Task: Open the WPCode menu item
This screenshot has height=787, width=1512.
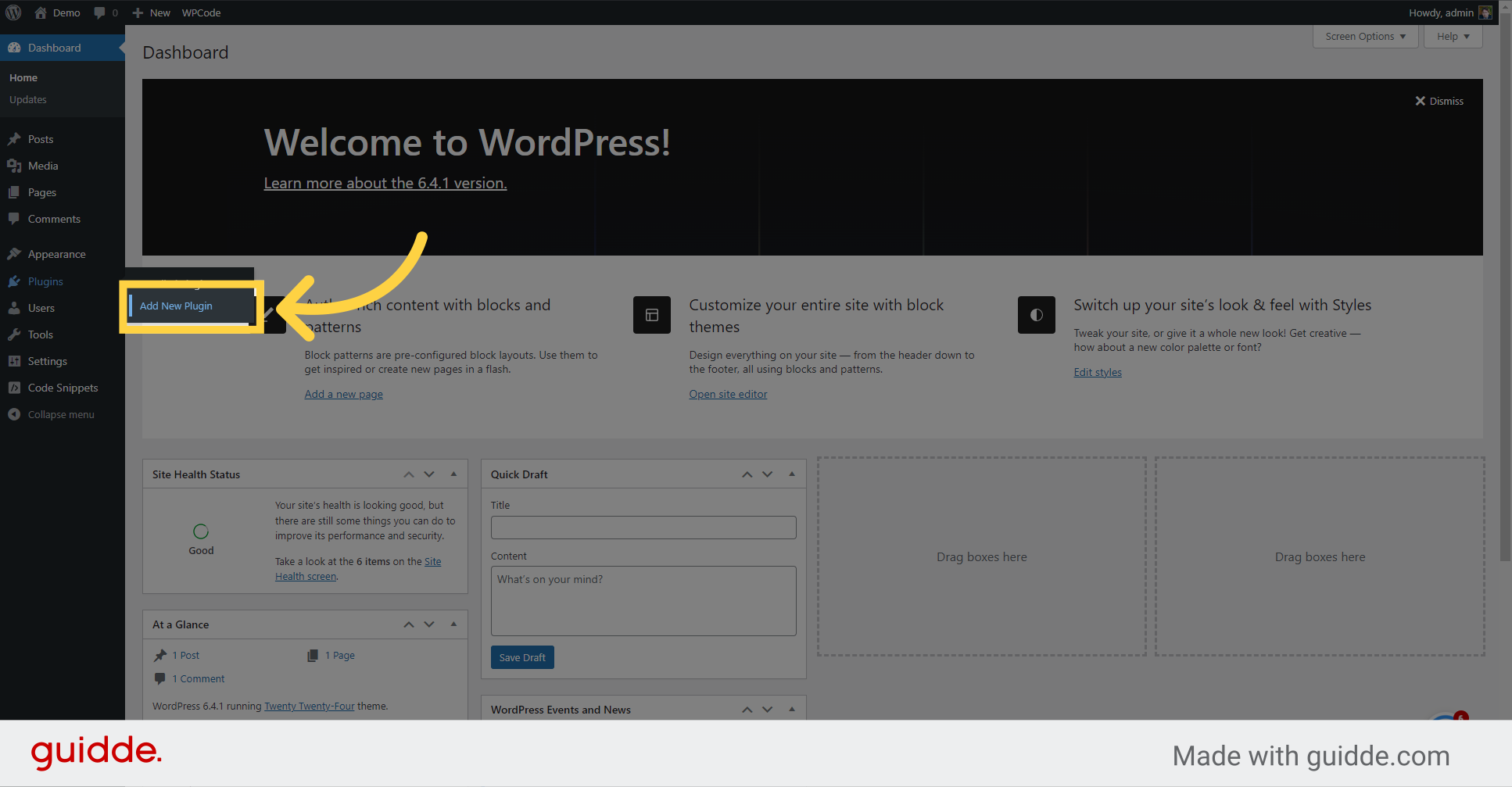Action: coord(201,13)
